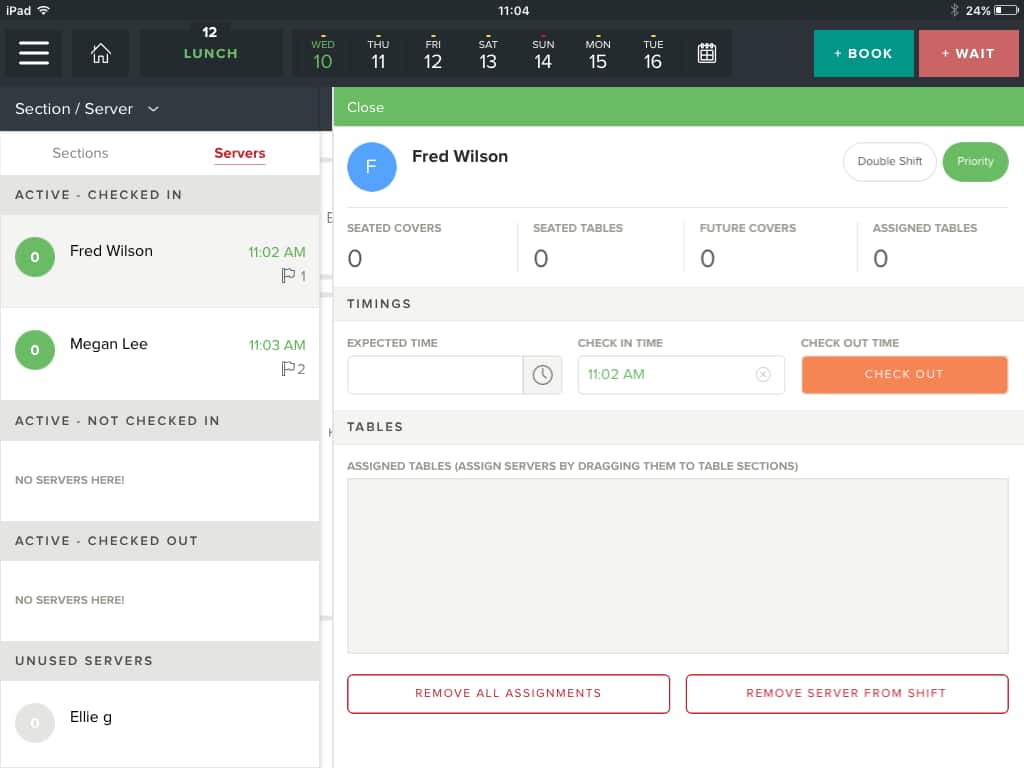
Task: Click the Check In Time field
Action: point(680,375)
